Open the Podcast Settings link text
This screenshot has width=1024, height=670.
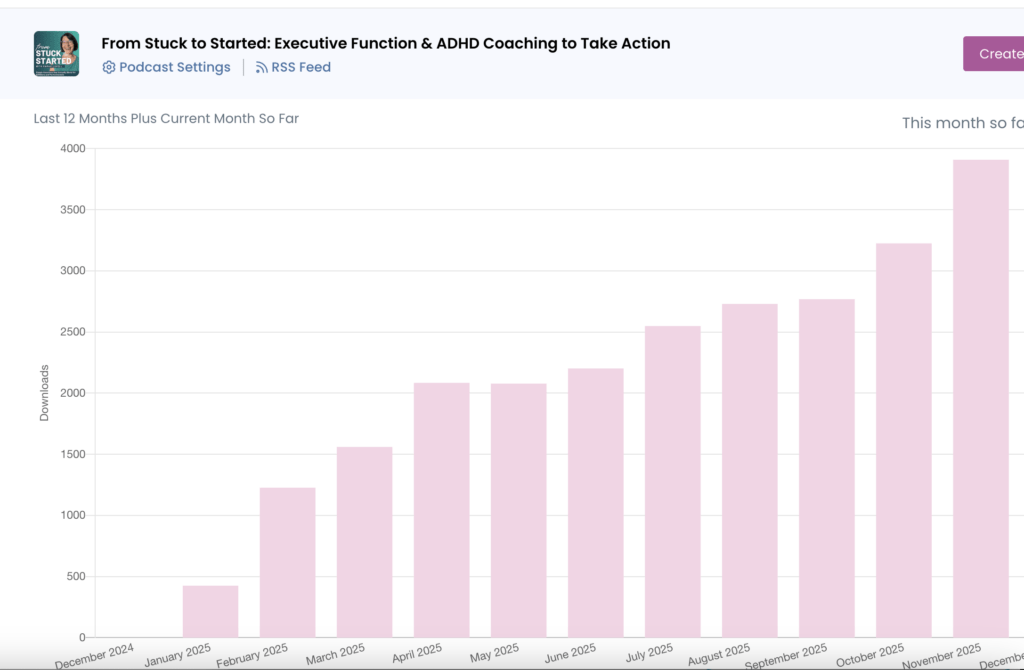[x=175, y=68]
